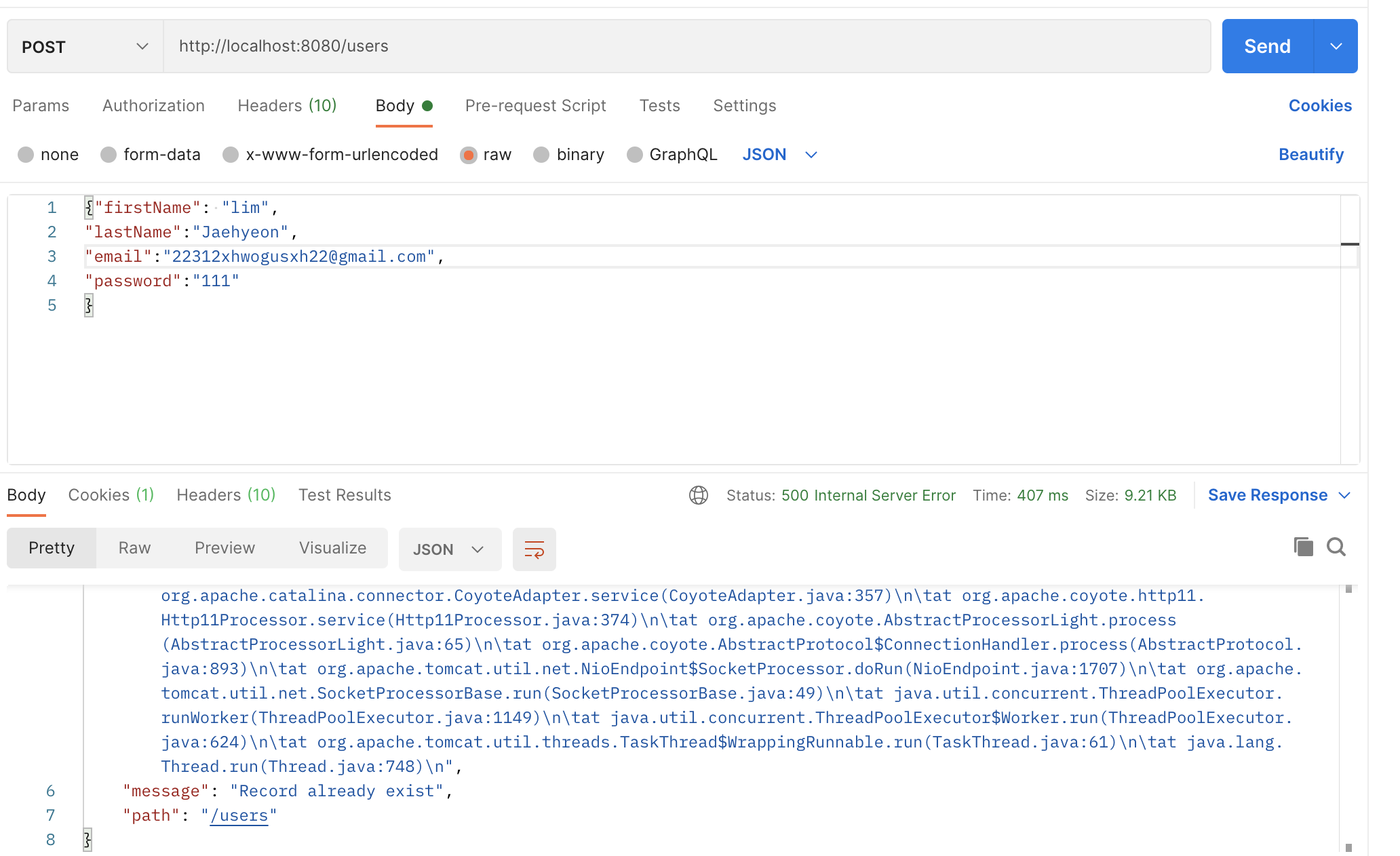Open the Send button dropdown arrow
The width and height of the screenshot is (1400, 856).
pyautogui.click(x=1336, y=46)
